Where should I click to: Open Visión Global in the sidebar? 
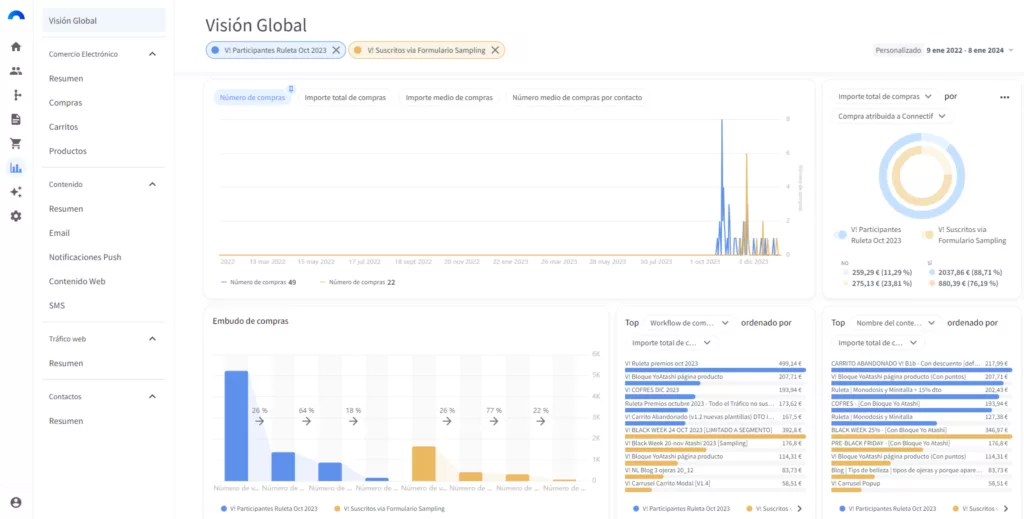pyautogui.click(x=104, y=20)
